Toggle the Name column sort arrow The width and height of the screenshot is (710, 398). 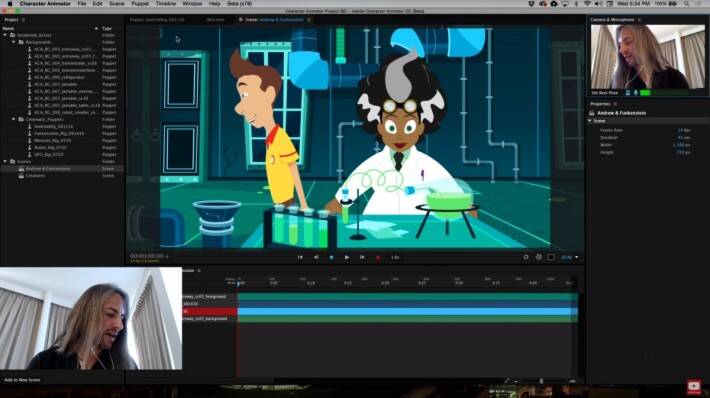coord(96,29)
